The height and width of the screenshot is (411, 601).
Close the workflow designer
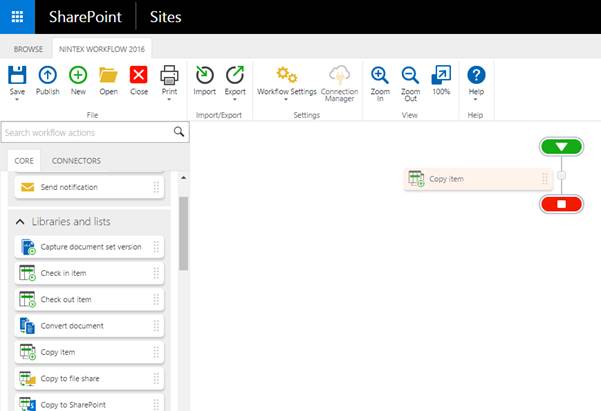click(x=139, y=81)
